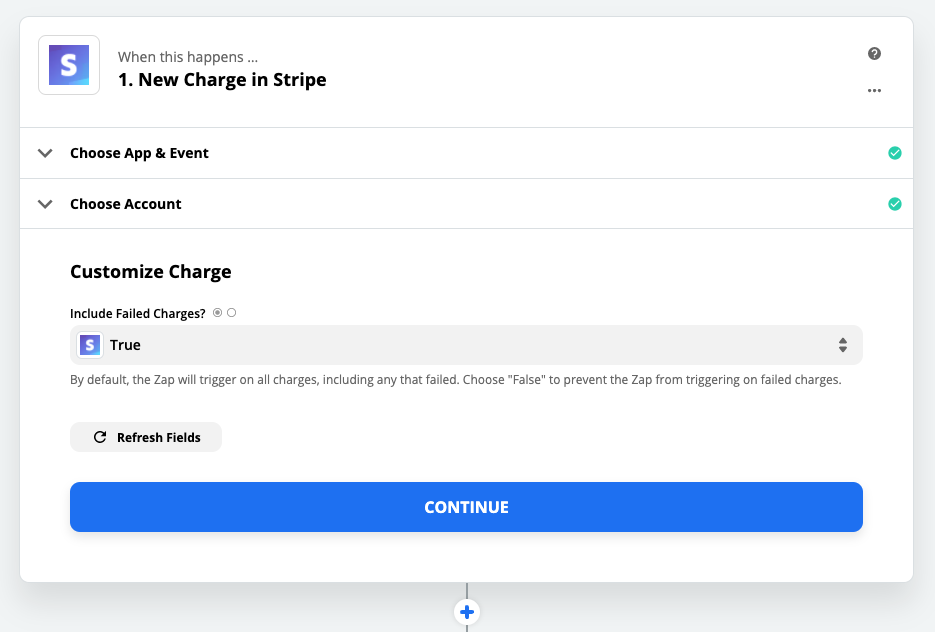
Task: Click the small Stripe icon beside True
Action: (x=90, y=345)
